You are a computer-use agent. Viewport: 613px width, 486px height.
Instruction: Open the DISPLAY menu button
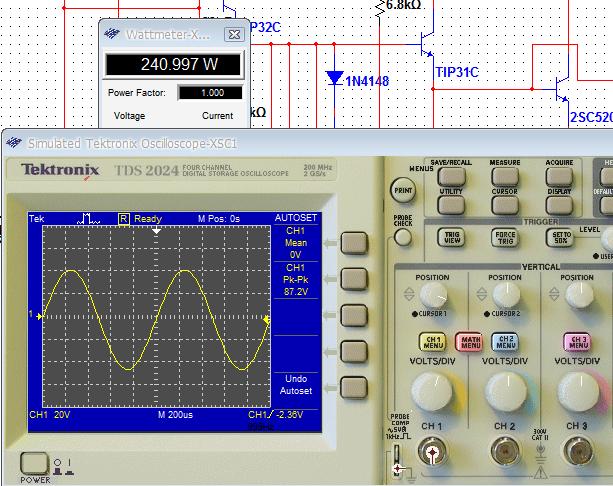pyautogui.click(x=559, y=205)
